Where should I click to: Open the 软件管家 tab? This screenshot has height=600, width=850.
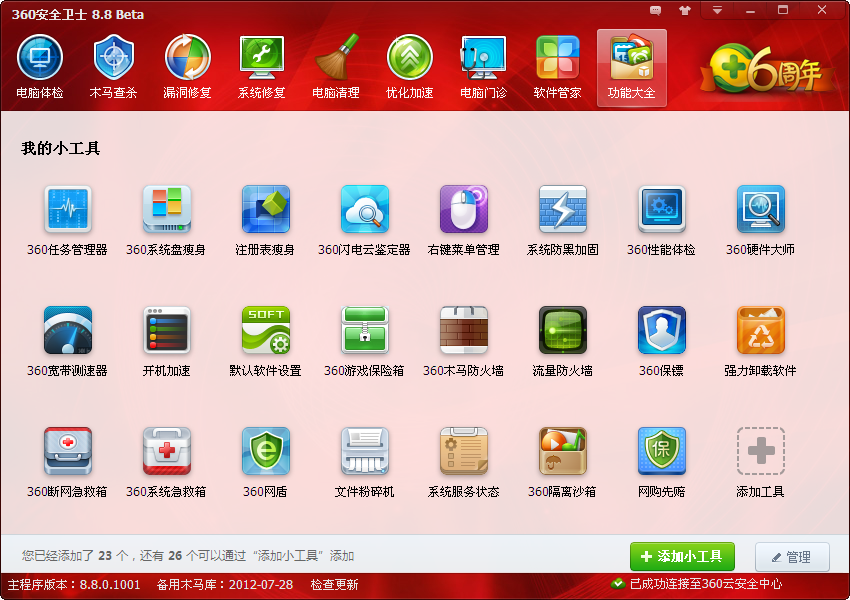click(557, 65)
